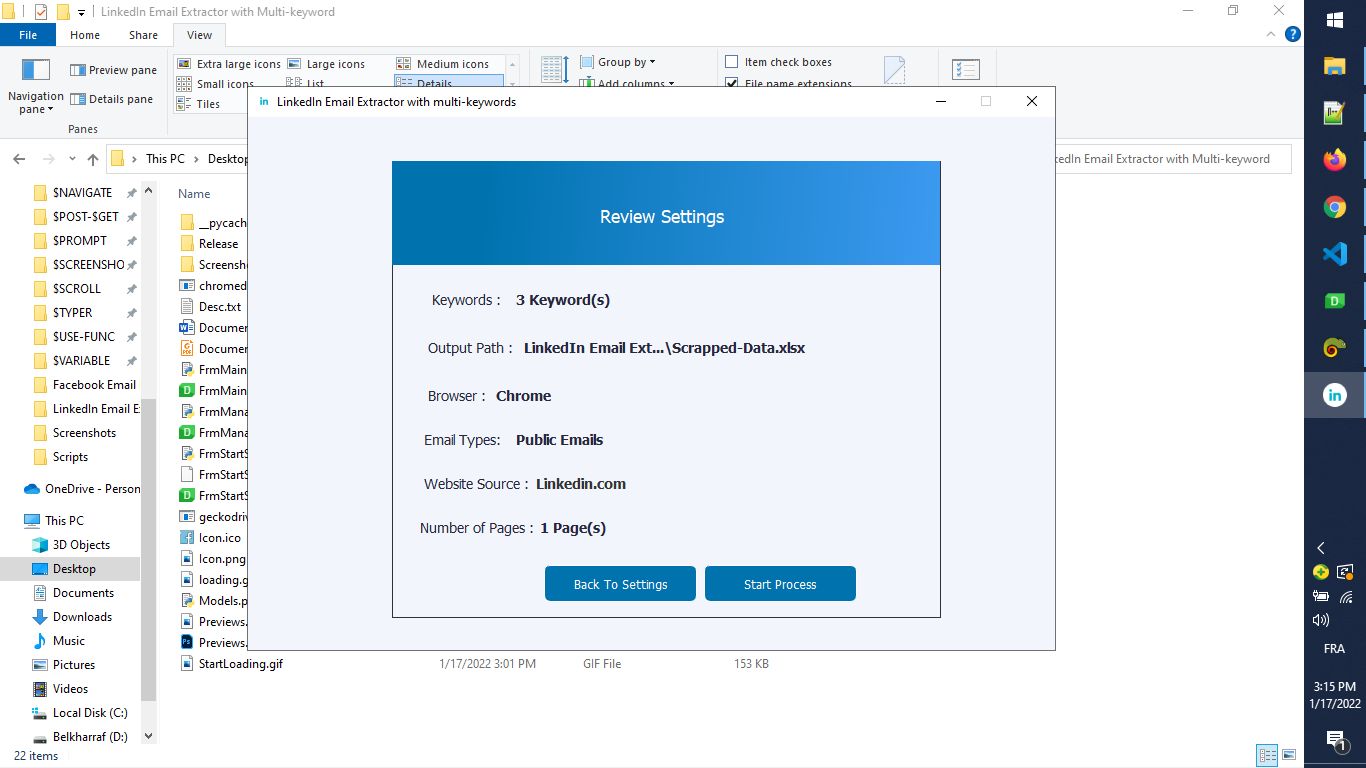Open the recent locations dropdown arrow
Image resolution: width=1366 pixels, height=768 pixels.
(72, 159)
